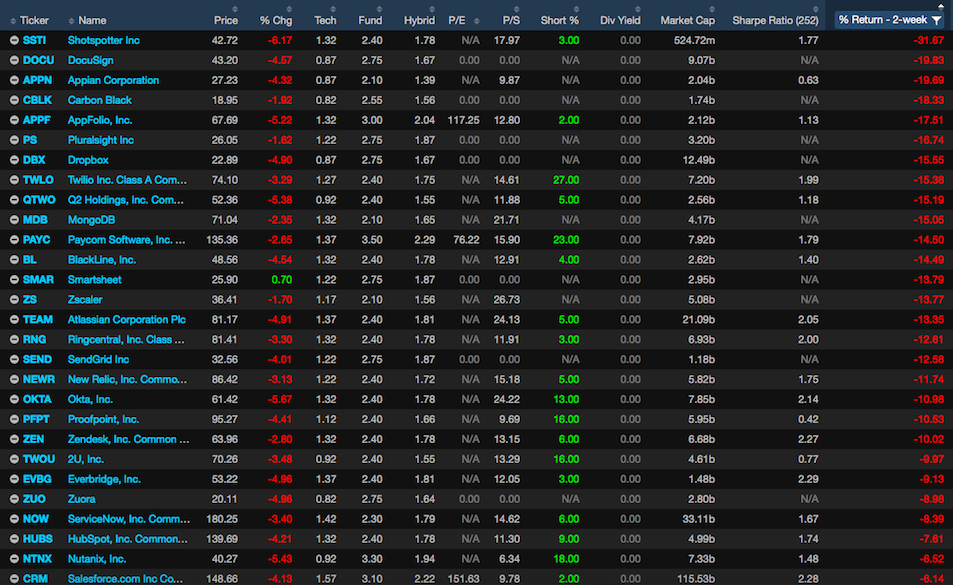Select SSTI 2-week return value -31.67

928,40
